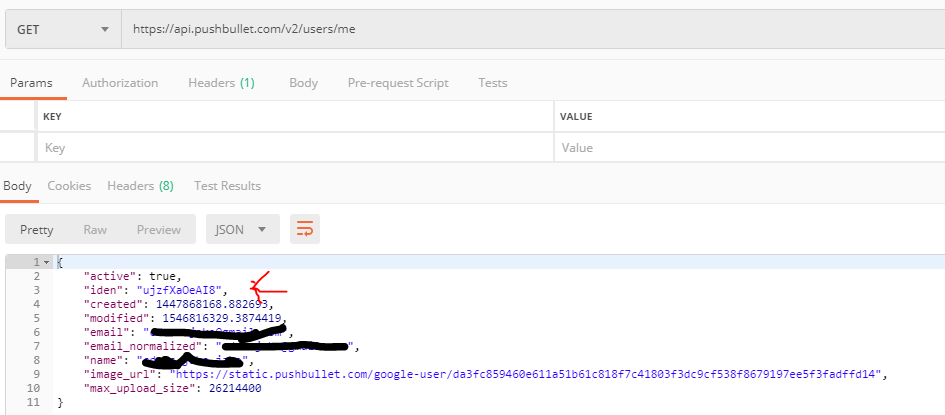This screenshot has width=945, height=415.
Task: Switch to Preview response view
Action: pos(159,229)
